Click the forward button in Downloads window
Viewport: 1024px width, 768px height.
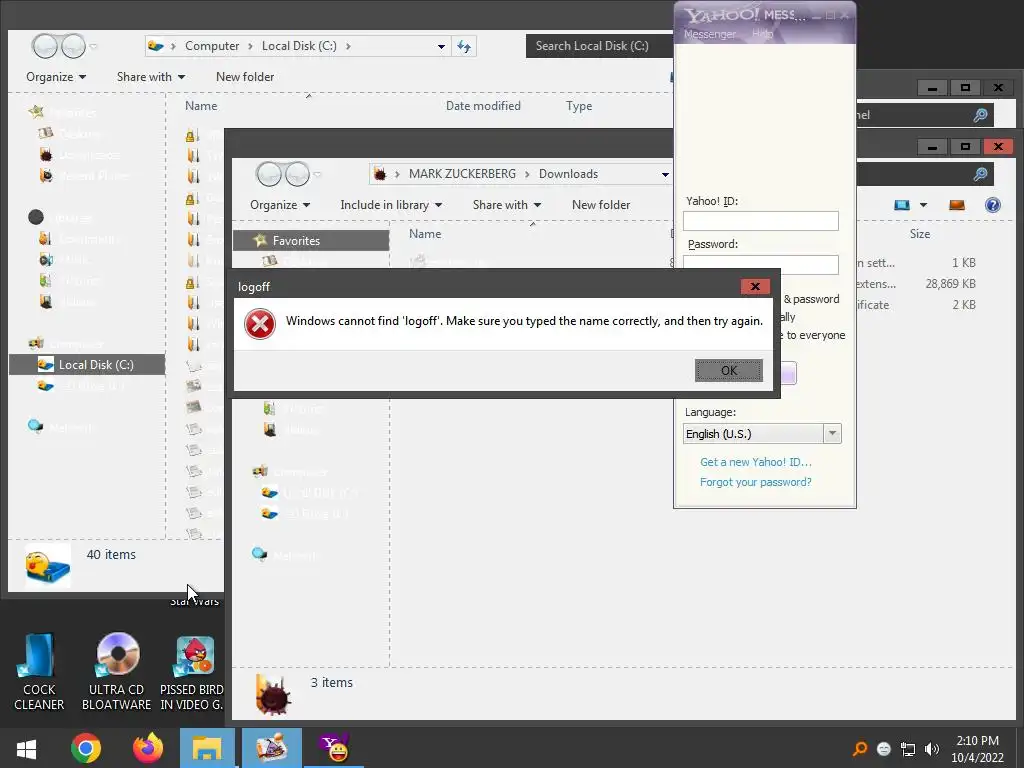click(297, 174)
